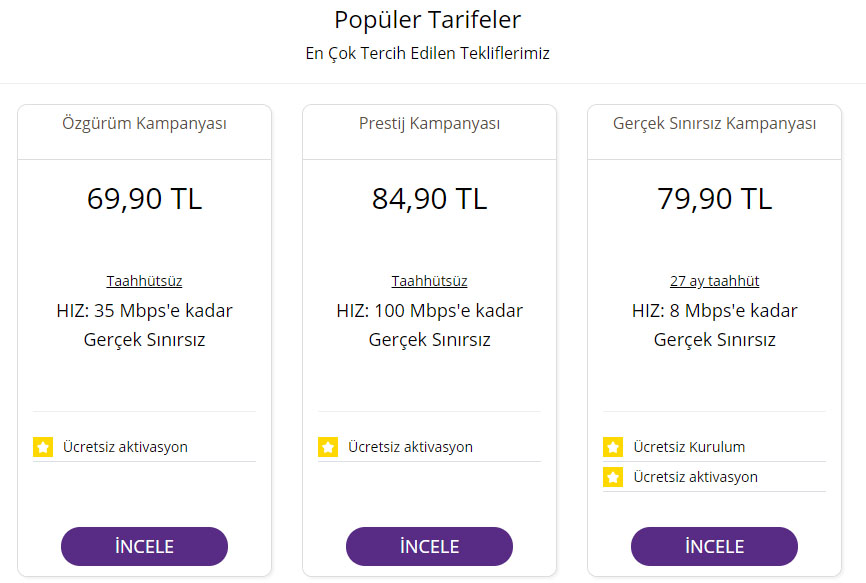This screenshot has height=583, width=866.
Task: Click star icon next to Ücretsiz Kurulum
Action: (613, 447)
